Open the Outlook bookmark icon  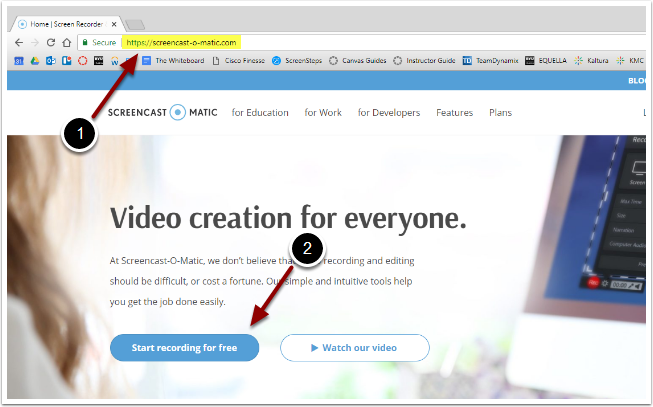pyautogui.click(x=51, y=61)
